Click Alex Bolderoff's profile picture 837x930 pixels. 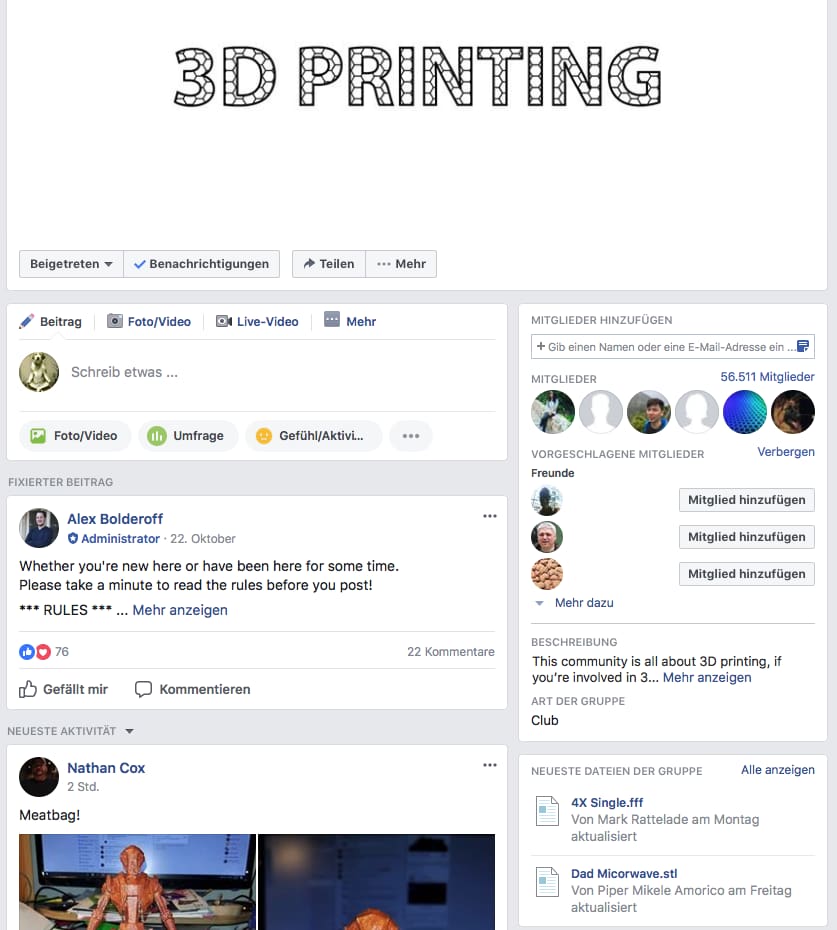tap(39, 528)
